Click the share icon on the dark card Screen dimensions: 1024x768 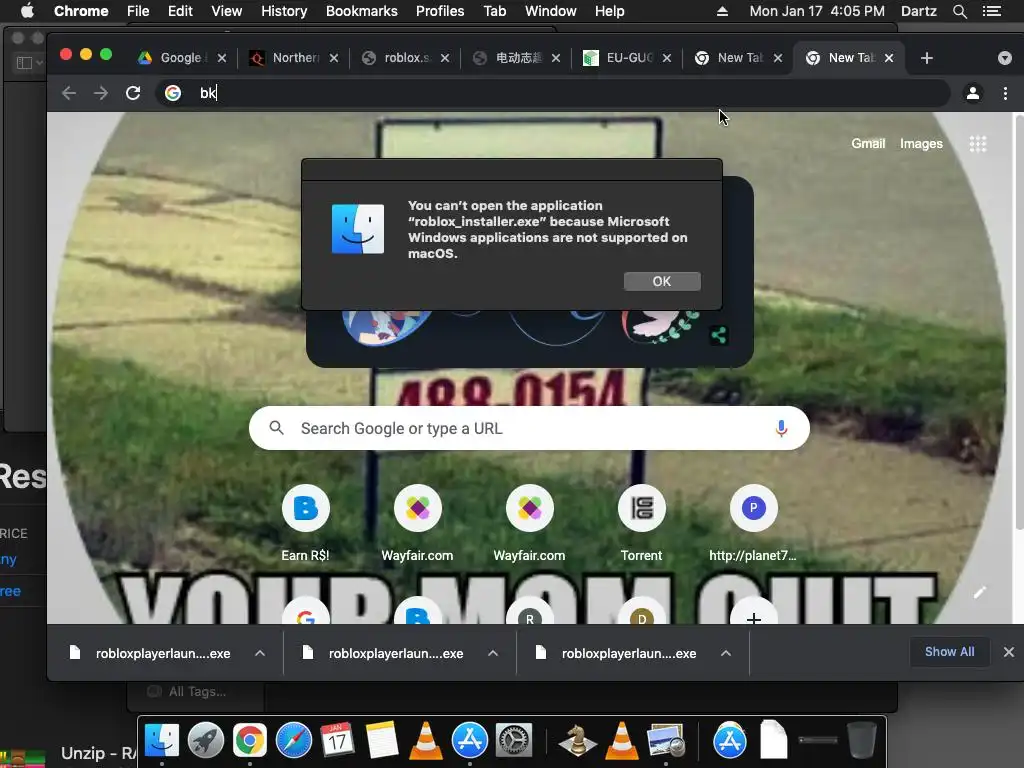tap(718, 336)
